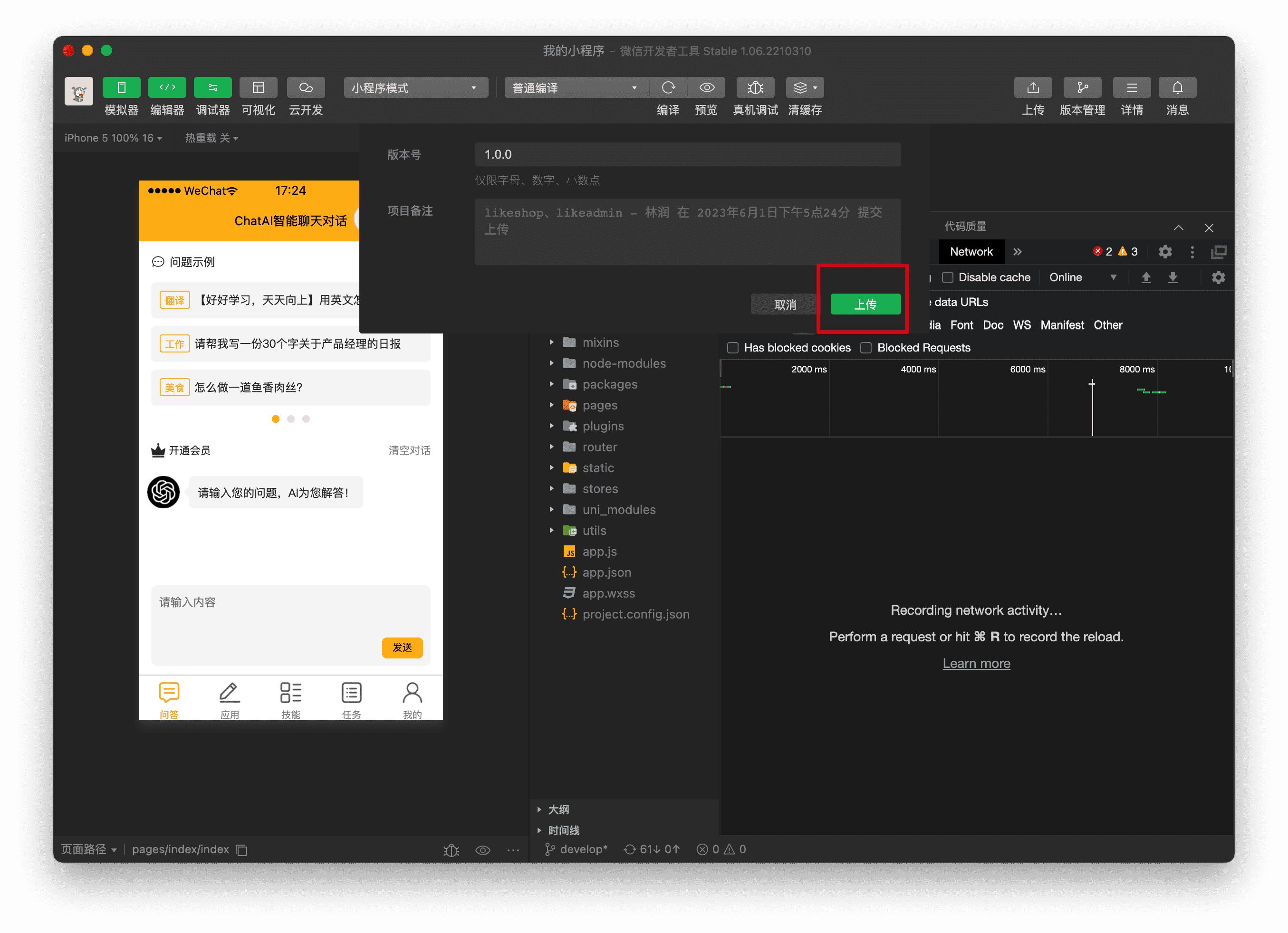The width and height of the screenshot is (1288, 933).
Task: Select the Network tab
Action: pos(971,251)
